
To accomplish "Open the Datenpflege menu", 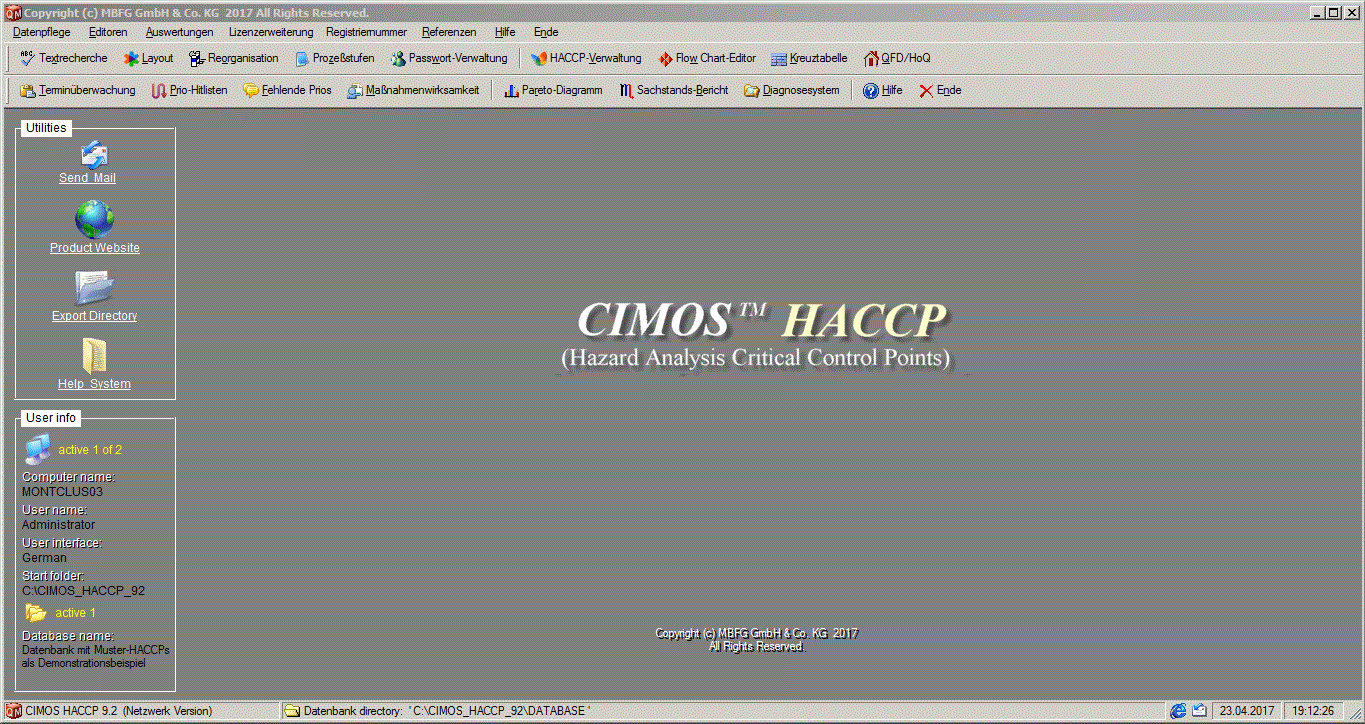I will 41,32.
